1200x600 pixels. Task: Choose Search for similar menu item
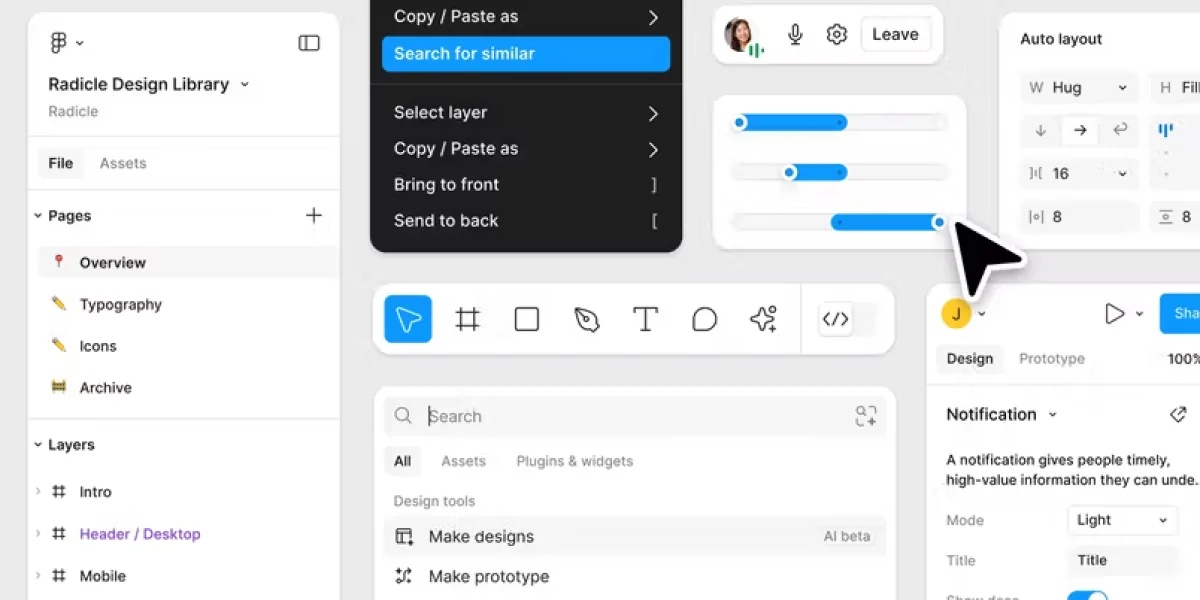525,54
